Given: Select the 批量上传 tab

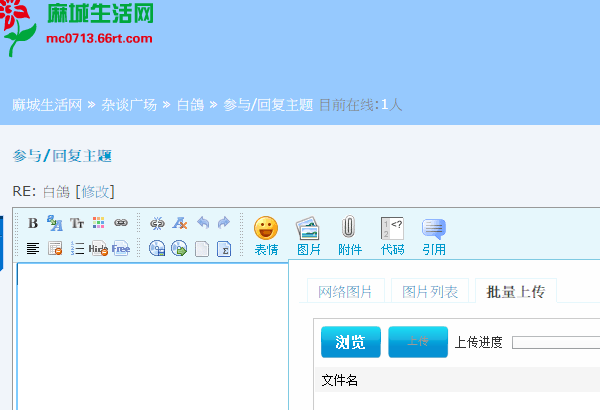Looking at the screenshot, I should (515, 291).
